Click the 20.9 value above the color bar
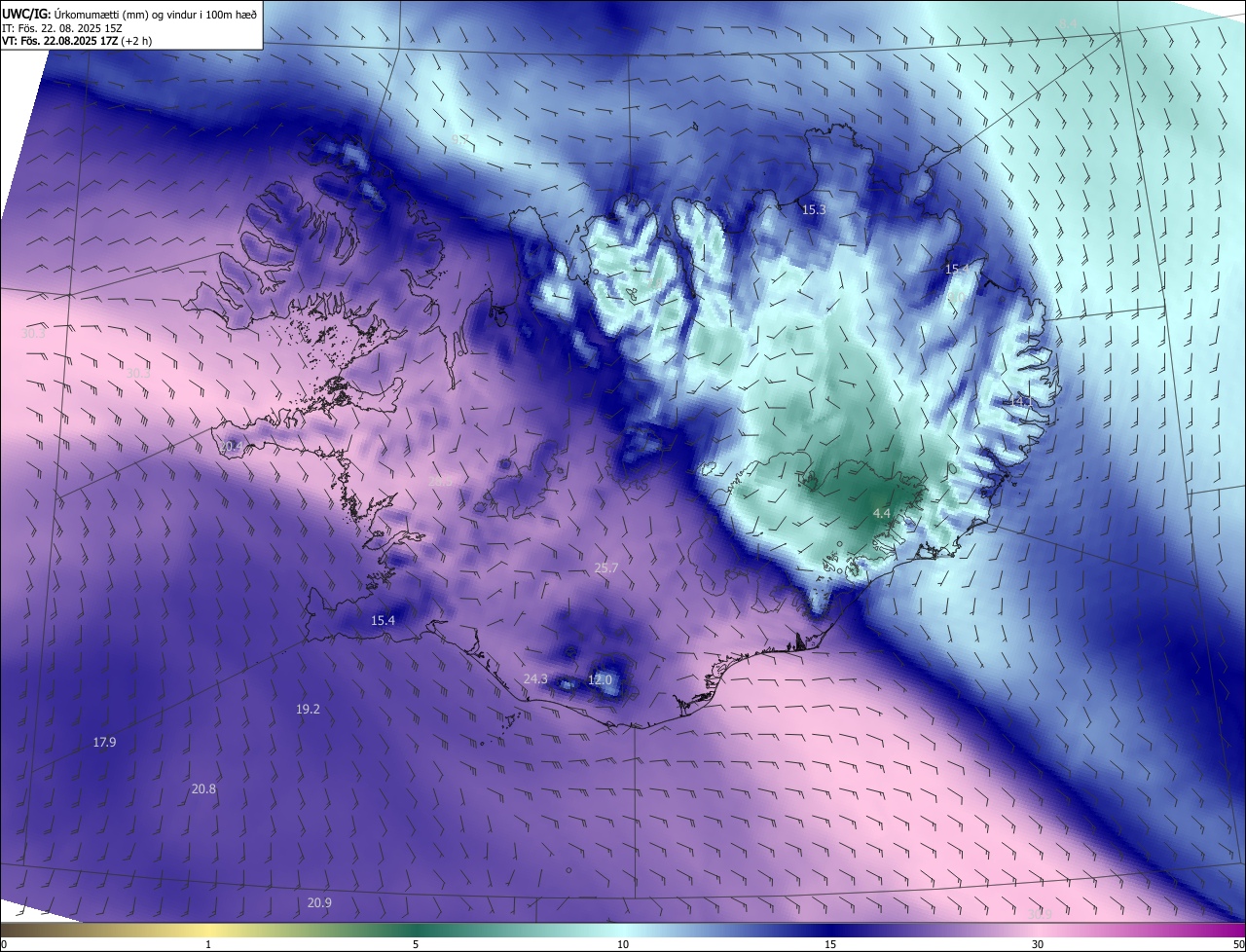This screenshot has width=1246, height=952. [319, 902]
